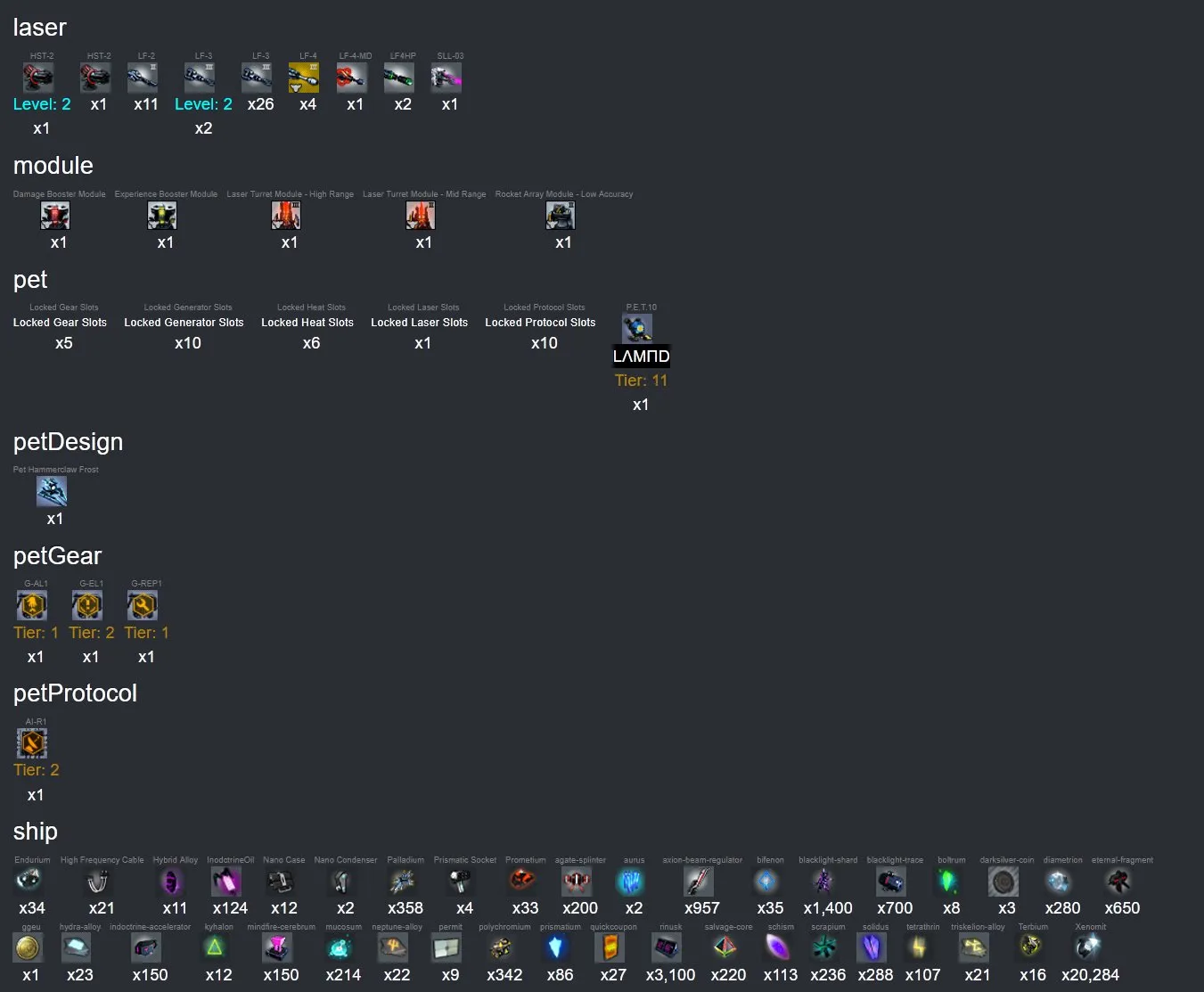Select the Endurium resource icon

29,881
